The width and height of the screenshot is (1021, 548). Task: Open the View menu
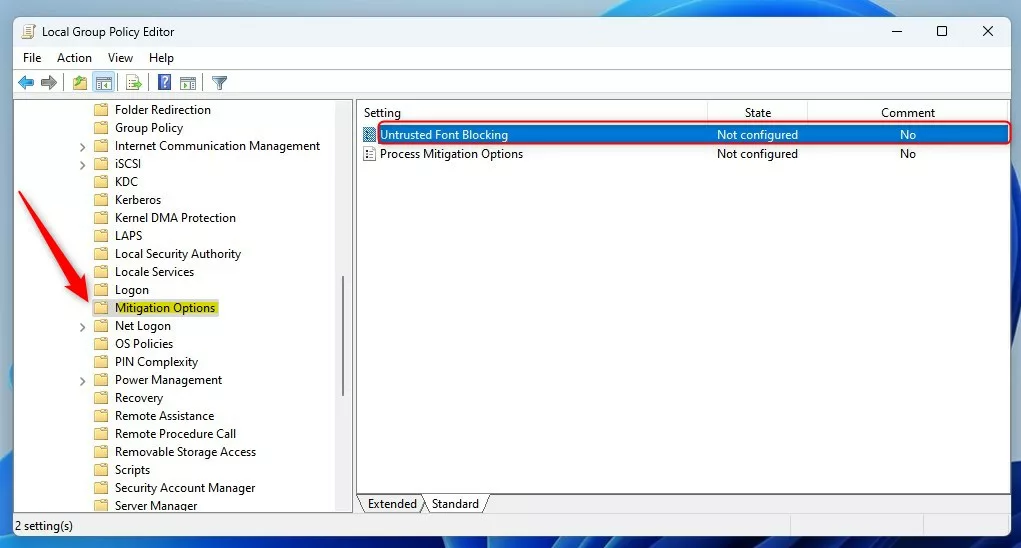[x=120, y=58]
